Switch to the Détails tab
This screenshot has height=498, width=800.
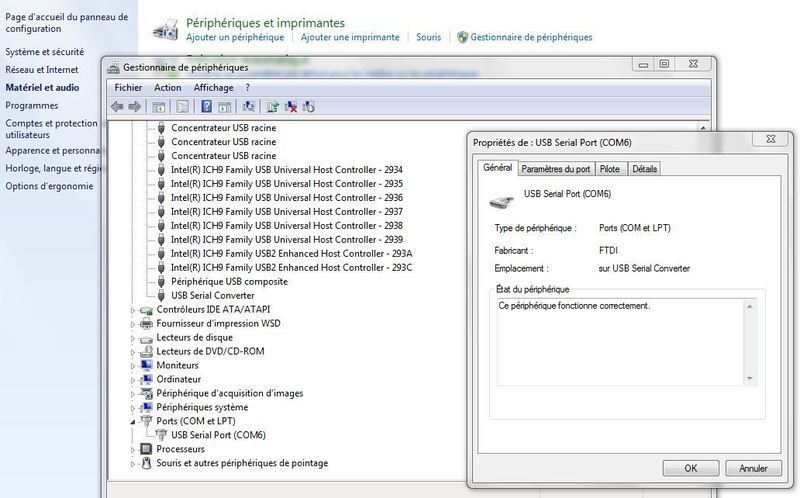point(644,169)
